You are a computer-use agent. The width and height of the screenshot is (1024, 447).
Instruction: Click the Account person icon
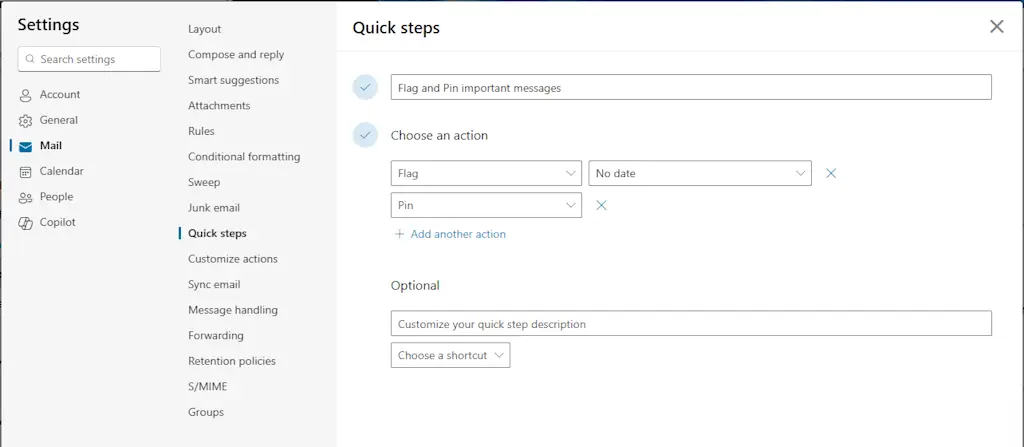(26, 95)
